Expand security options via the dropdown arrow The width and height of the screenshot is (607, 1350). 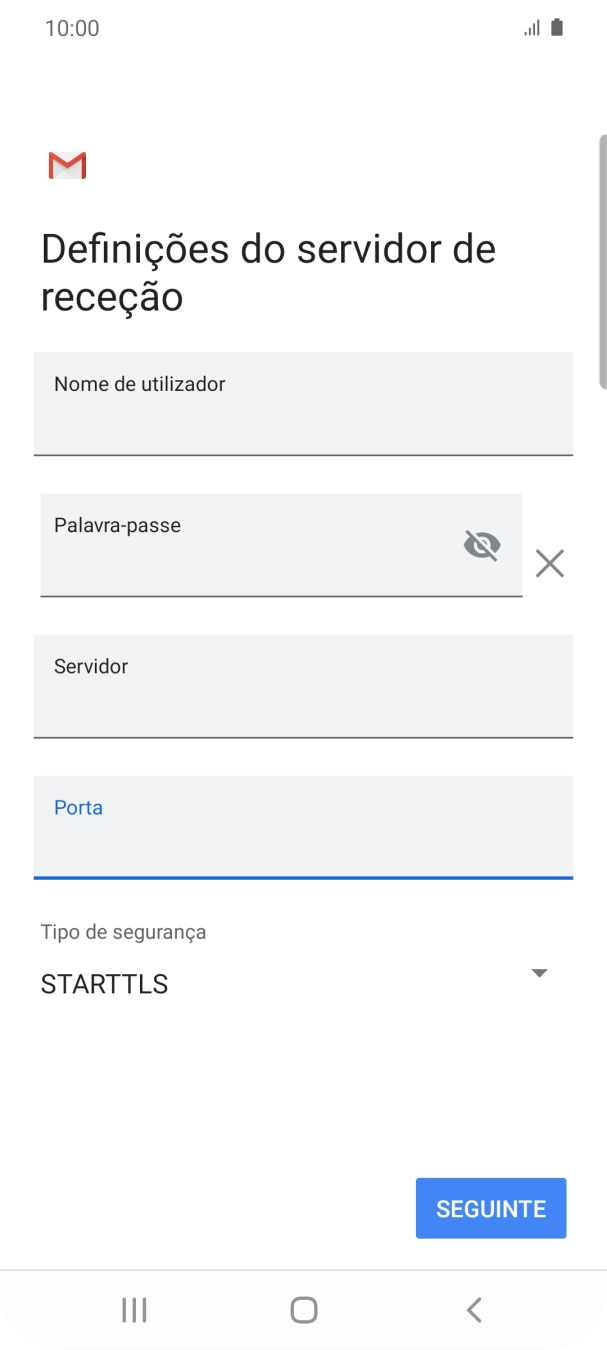(x=538, y=971)
